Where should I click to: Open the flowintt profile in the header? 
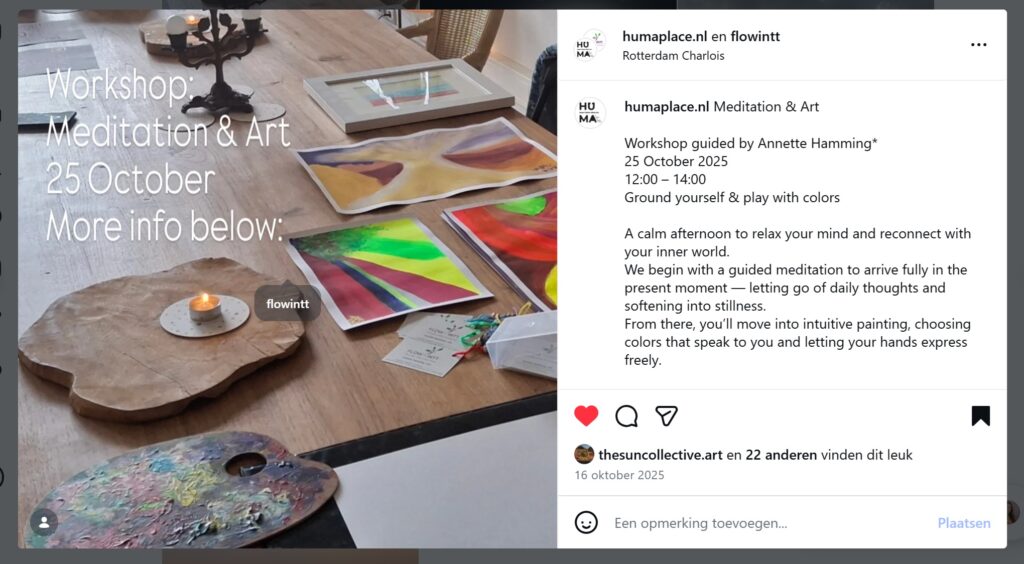point(755,37)
